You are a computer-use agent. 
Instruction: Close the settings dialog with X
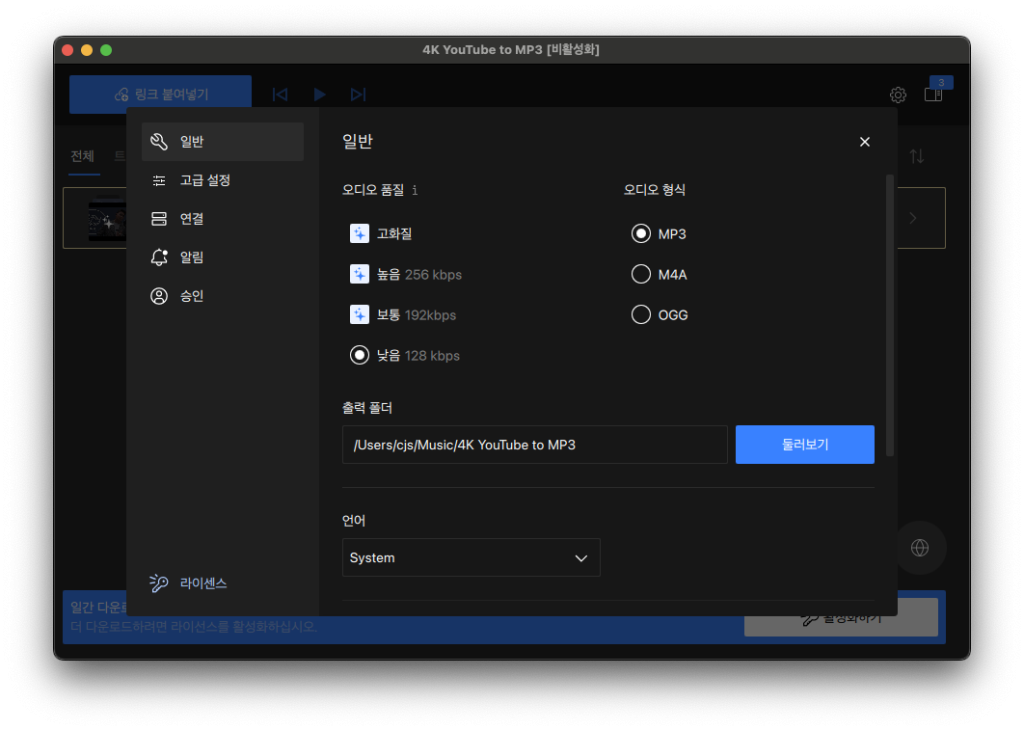click(x=865, y=142)
